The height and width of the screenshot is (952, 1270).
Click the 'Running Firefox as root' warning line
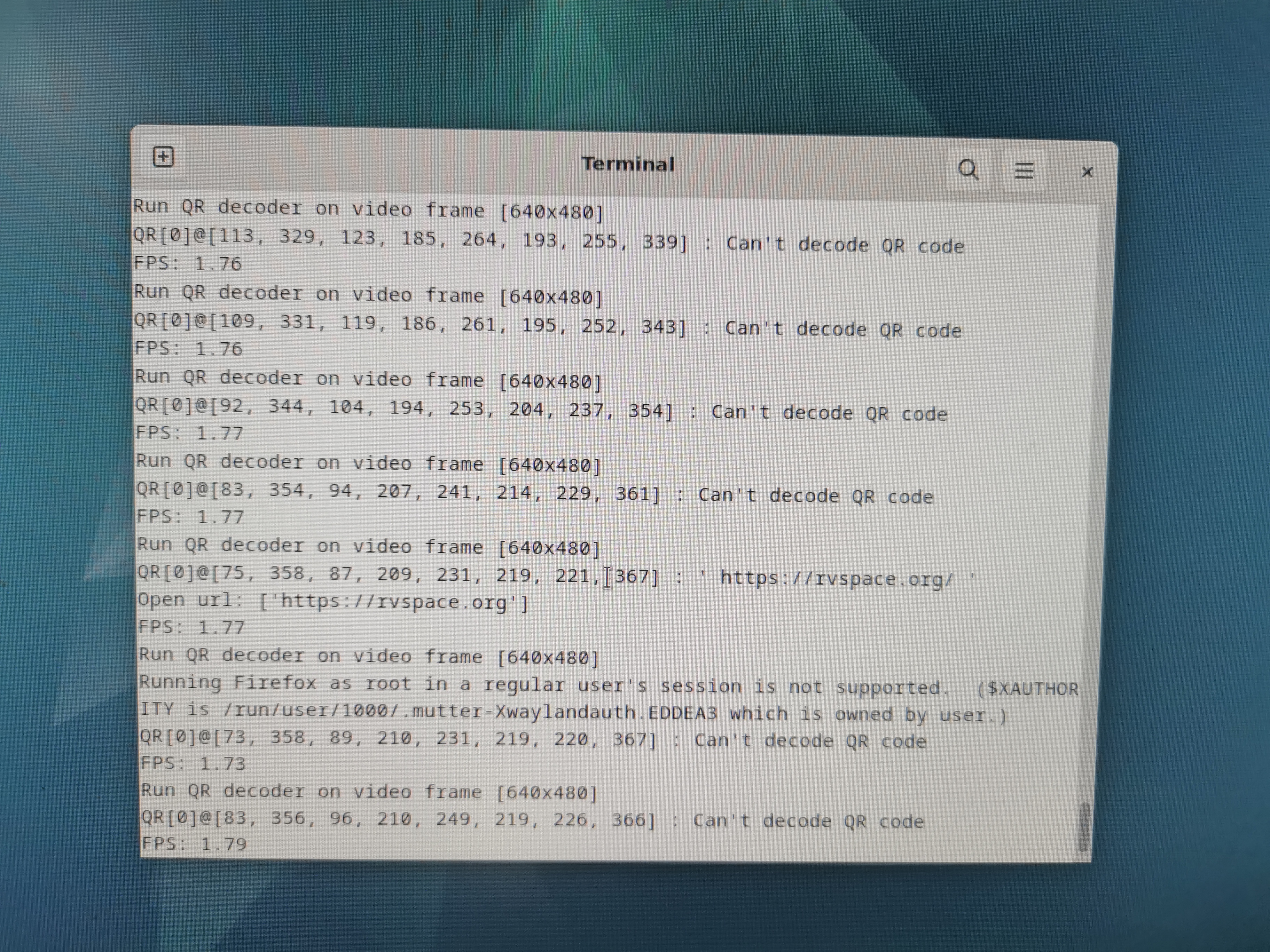609,685
